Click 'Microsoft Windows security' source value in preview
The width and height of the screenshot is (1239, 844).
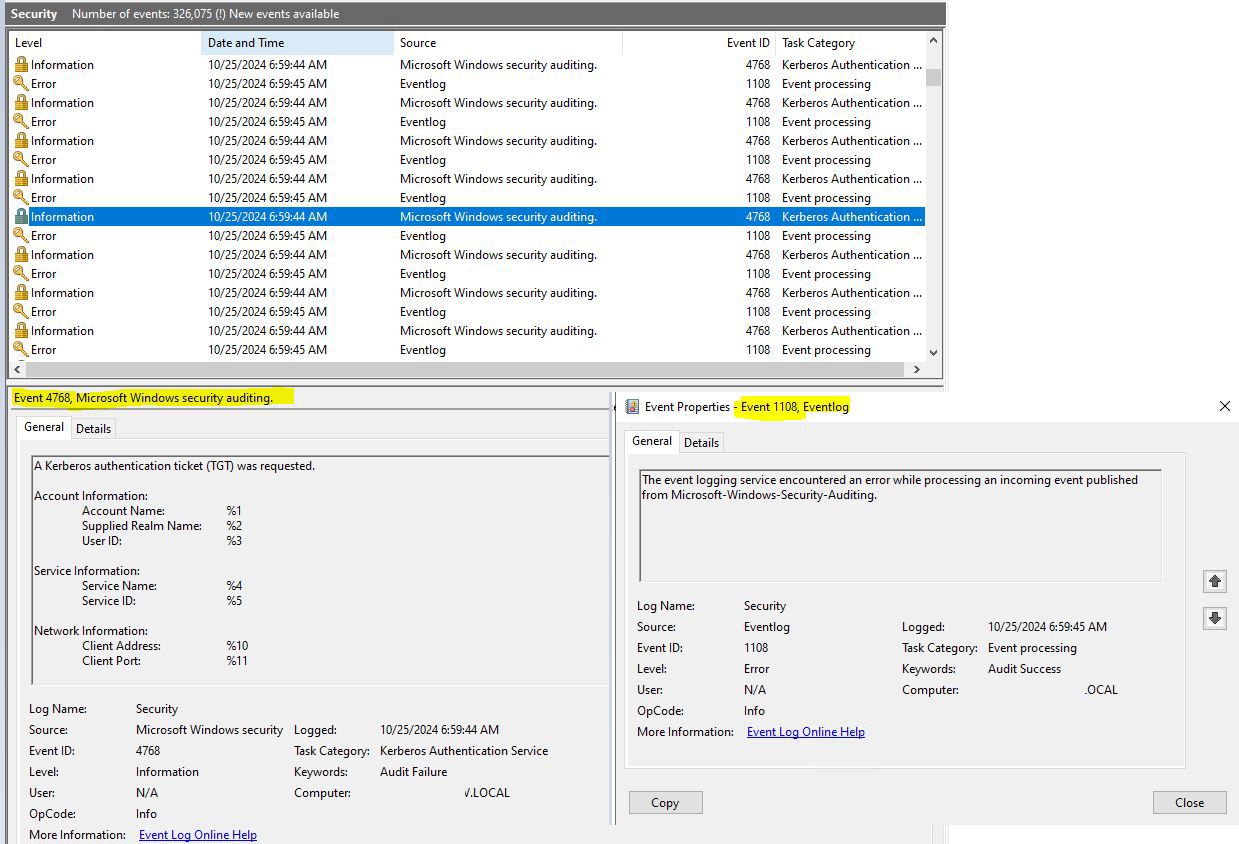click(x=209, y=730)
